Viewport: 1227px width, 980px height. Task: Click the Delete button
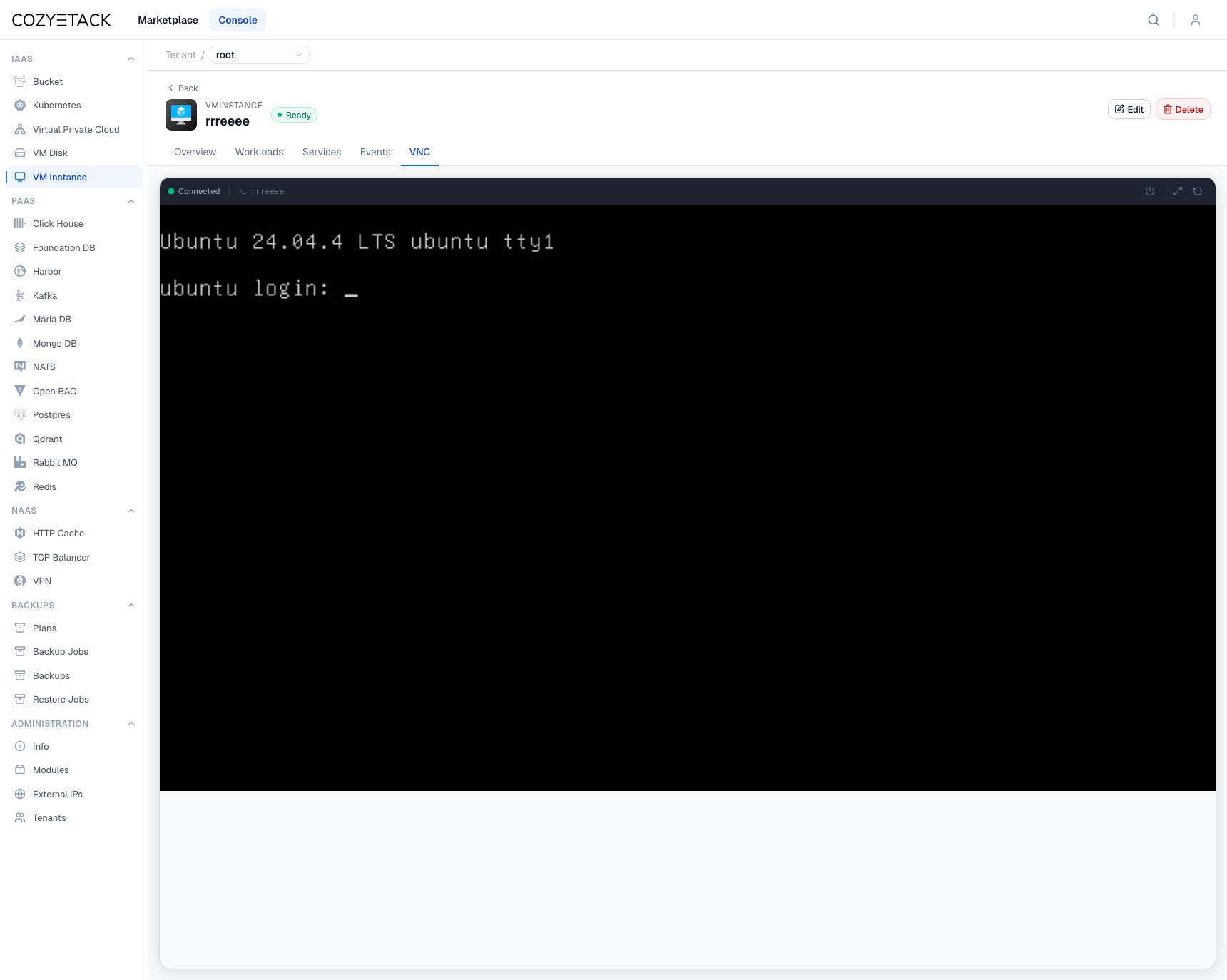click(x=1183, y=109)
